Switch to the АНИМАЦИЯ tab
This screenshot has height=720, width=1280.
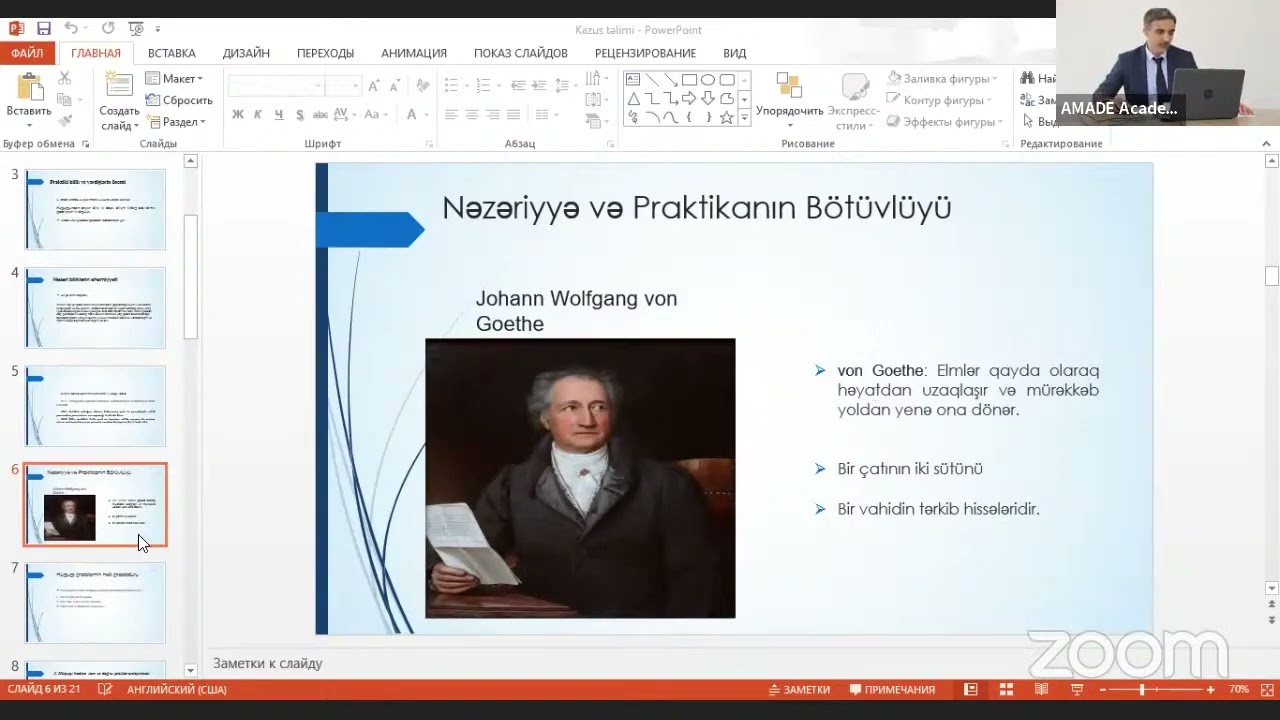[x=414, y=53]
